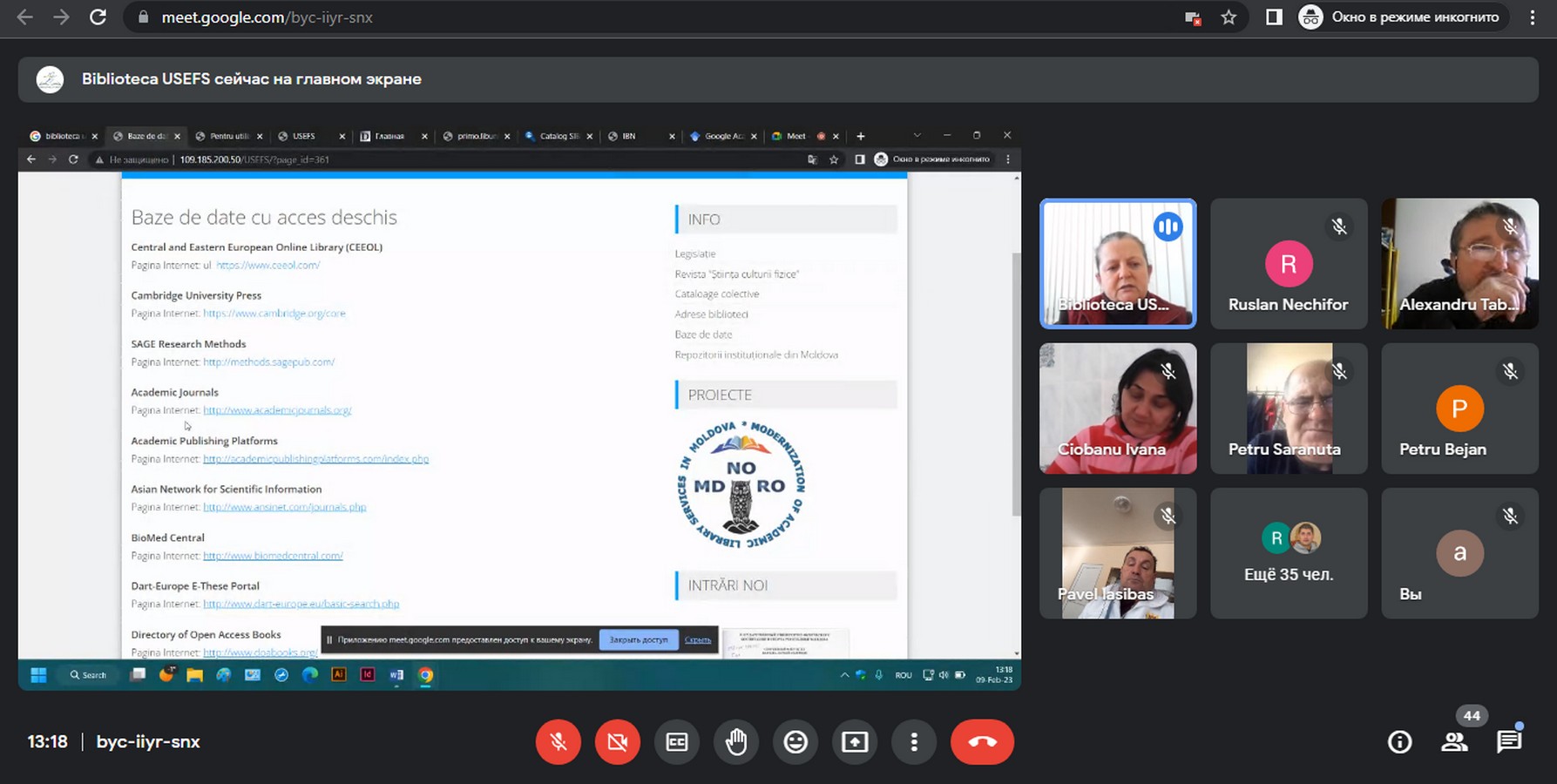Open Word icon in shared taskbar
Viewport: 1557px width, 784px height.
coord(396,675)
